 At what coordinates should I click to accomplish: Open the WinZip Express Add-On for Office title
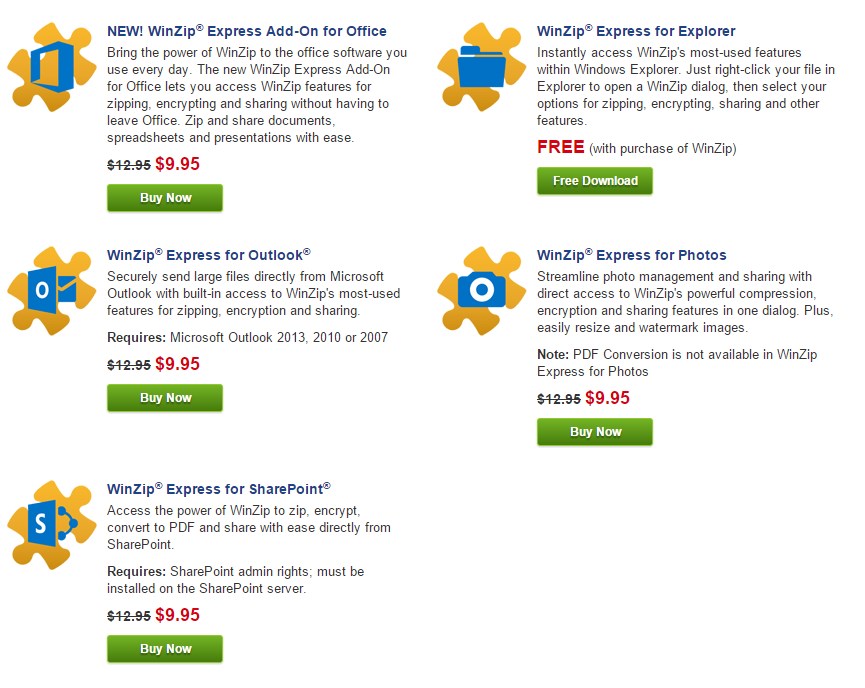(247, 31)
